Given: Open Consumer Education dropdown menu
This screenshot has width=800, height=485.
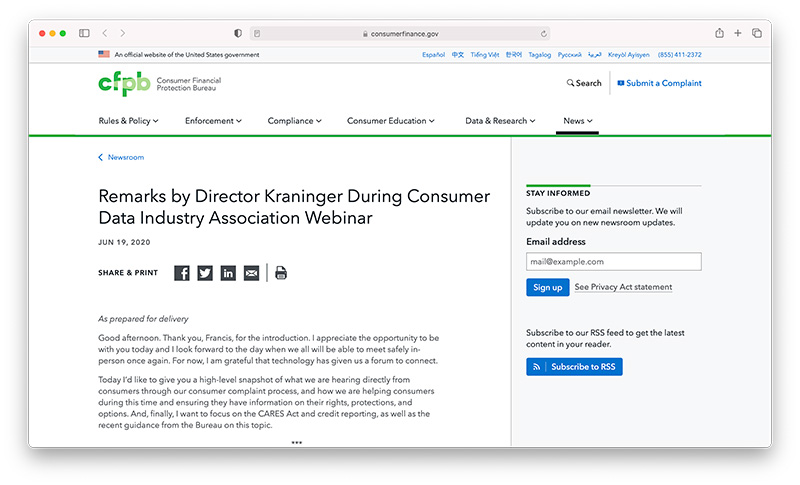Looking at the screenshot, I should click(390, 121).
